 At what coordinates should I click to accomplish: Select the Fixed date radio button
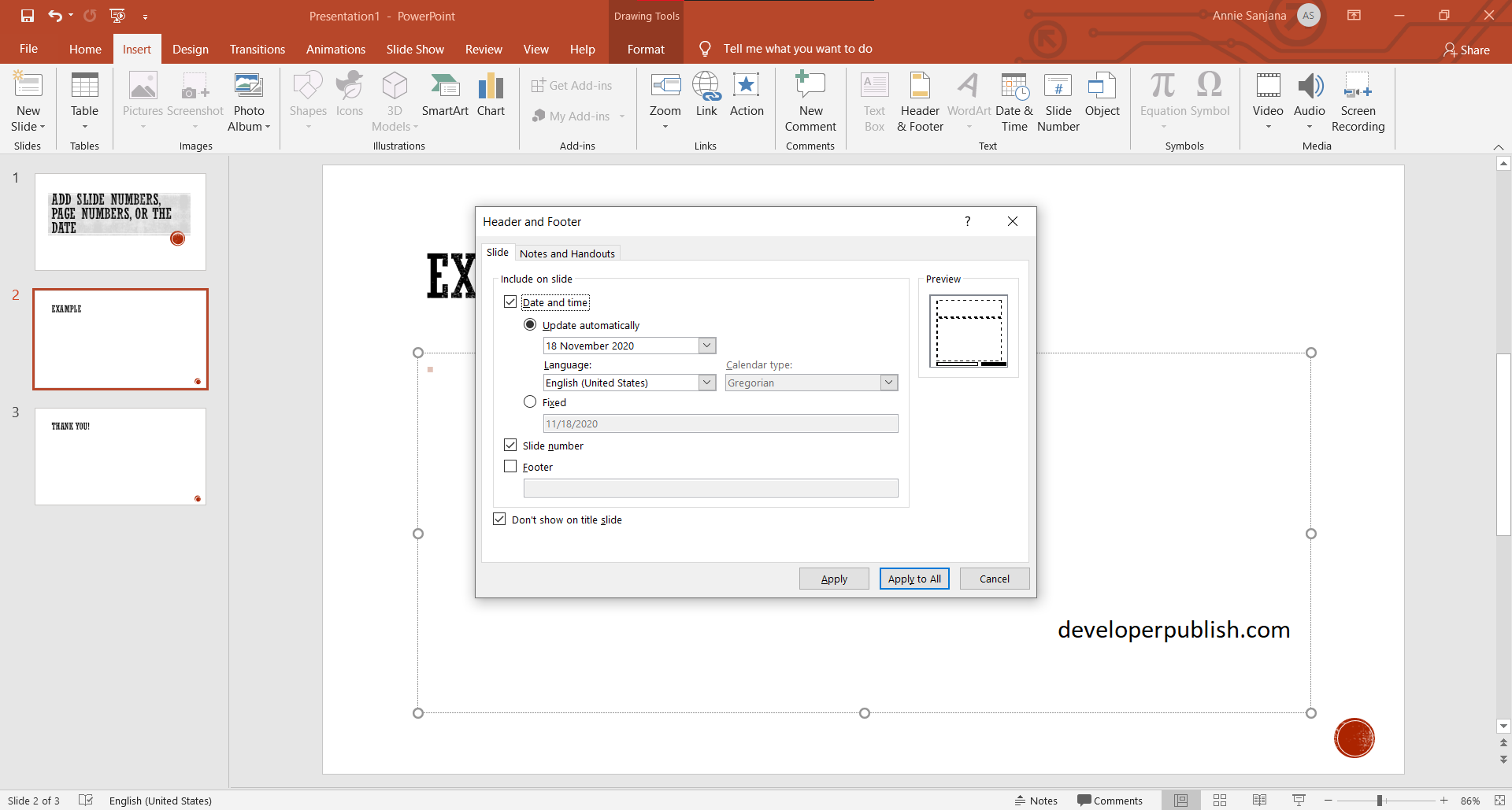tap(530, 401)
